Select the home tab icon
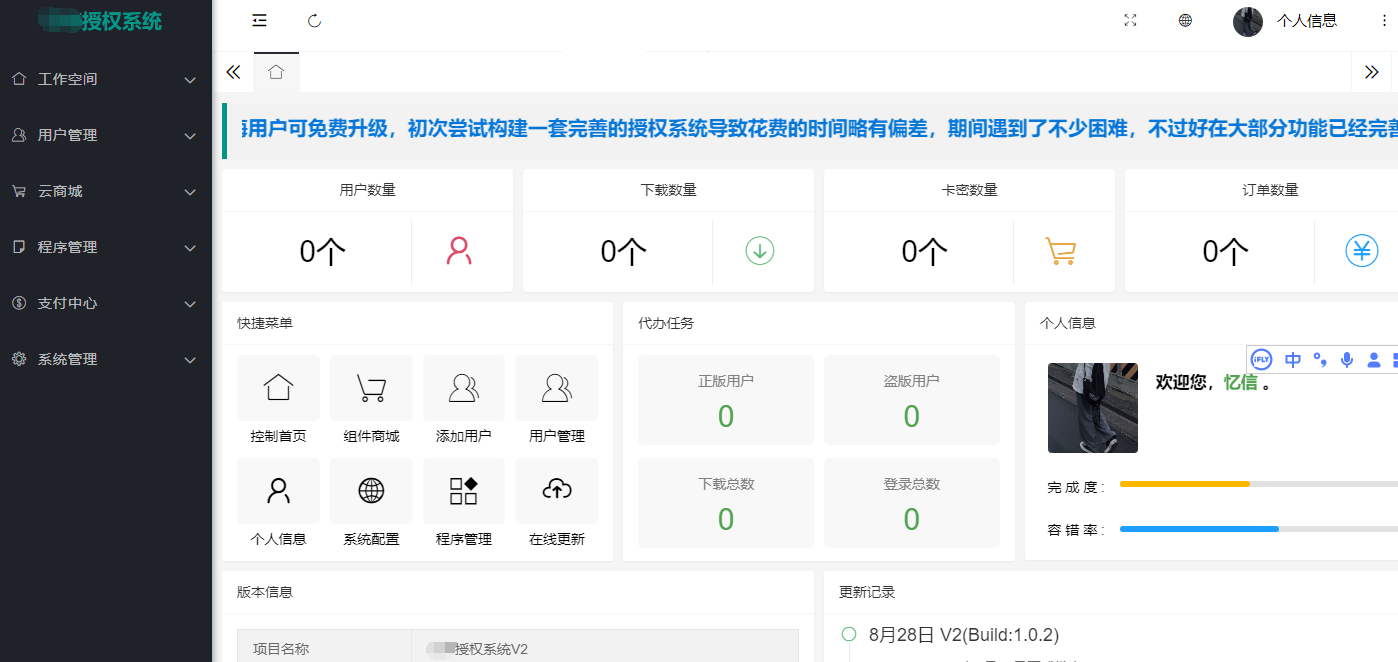The image size is (1398, 662). coord(276,72)
